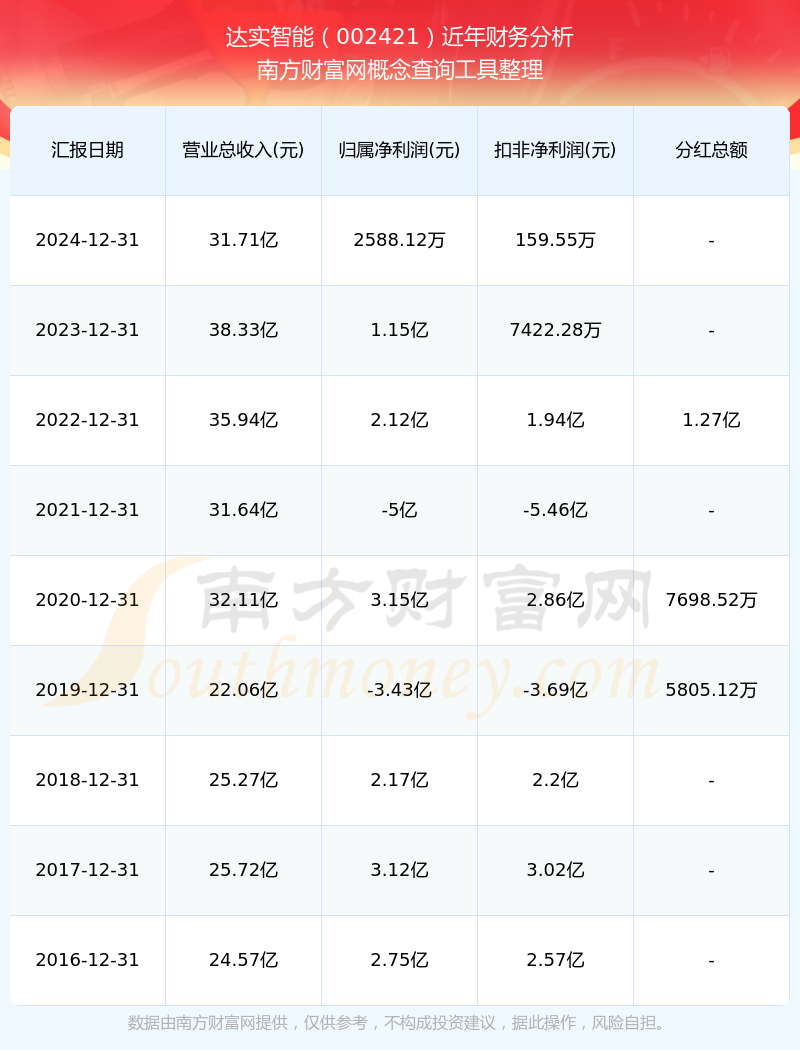This screenshot has width=800, height=1050.
Task: Select revenue value 24.57亿
Action: pyautogui.click(x=244, y=960)
